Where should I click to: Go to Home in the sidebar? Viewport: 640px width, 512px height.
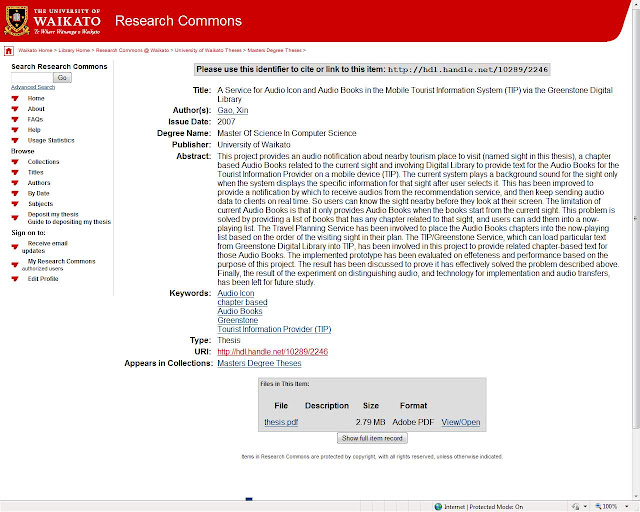point(36,98)
